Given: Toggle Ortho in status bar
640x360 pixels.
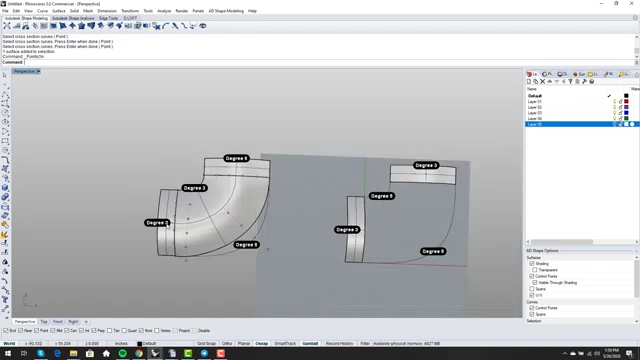Looking at the screenshot, I should click(x=227, y=344).
